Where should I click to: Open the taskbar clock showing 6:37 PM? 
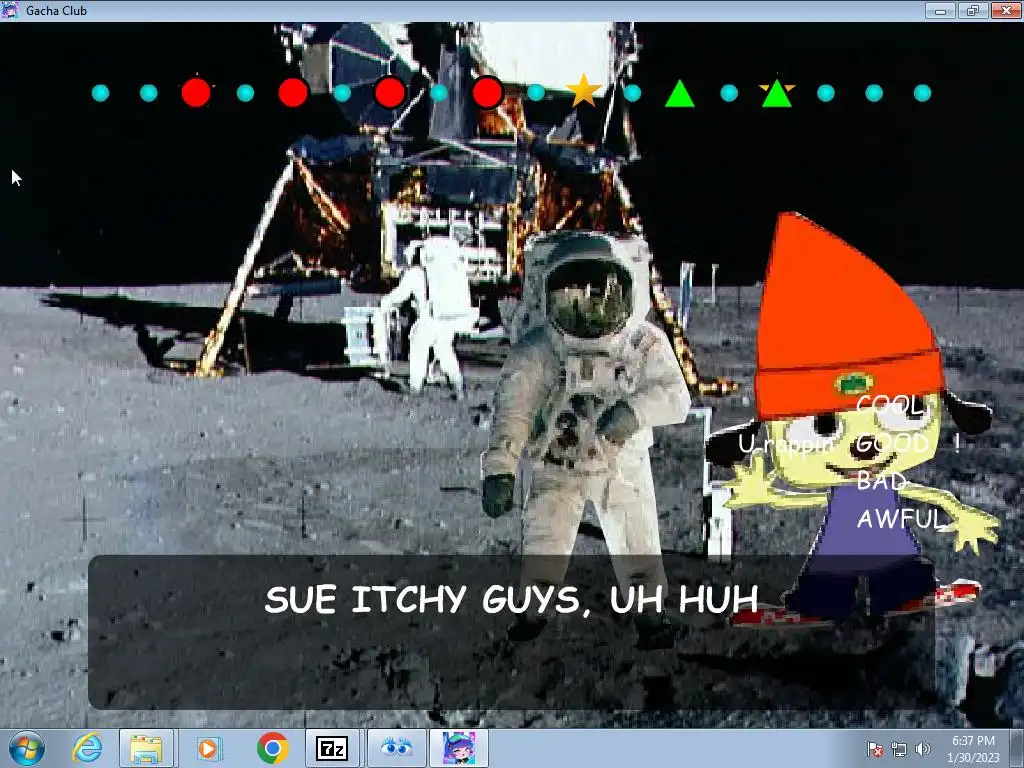pyautogui.click(x=973, y=749)
